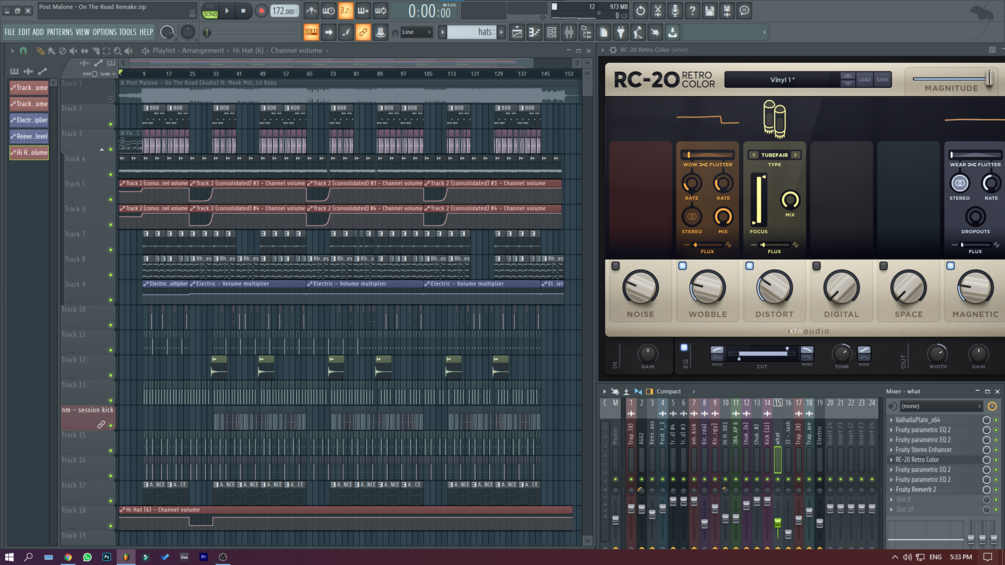The width and height of the screenshot is (1005, 565).
Task: Stop playback with the stop button
Action: coord(243,11)
